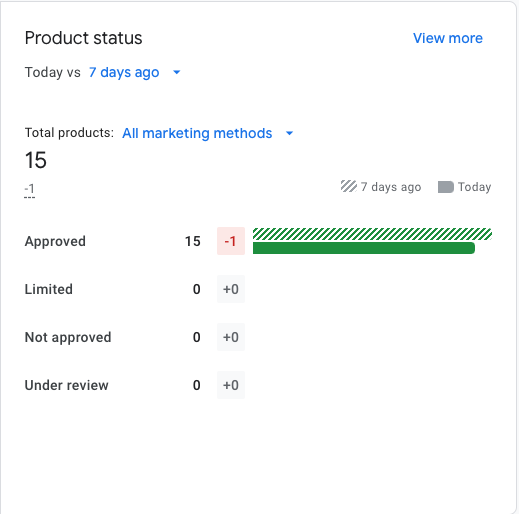519x514 pixels.
Task: Click the +0 badge in Under review row
Action: 231,385
